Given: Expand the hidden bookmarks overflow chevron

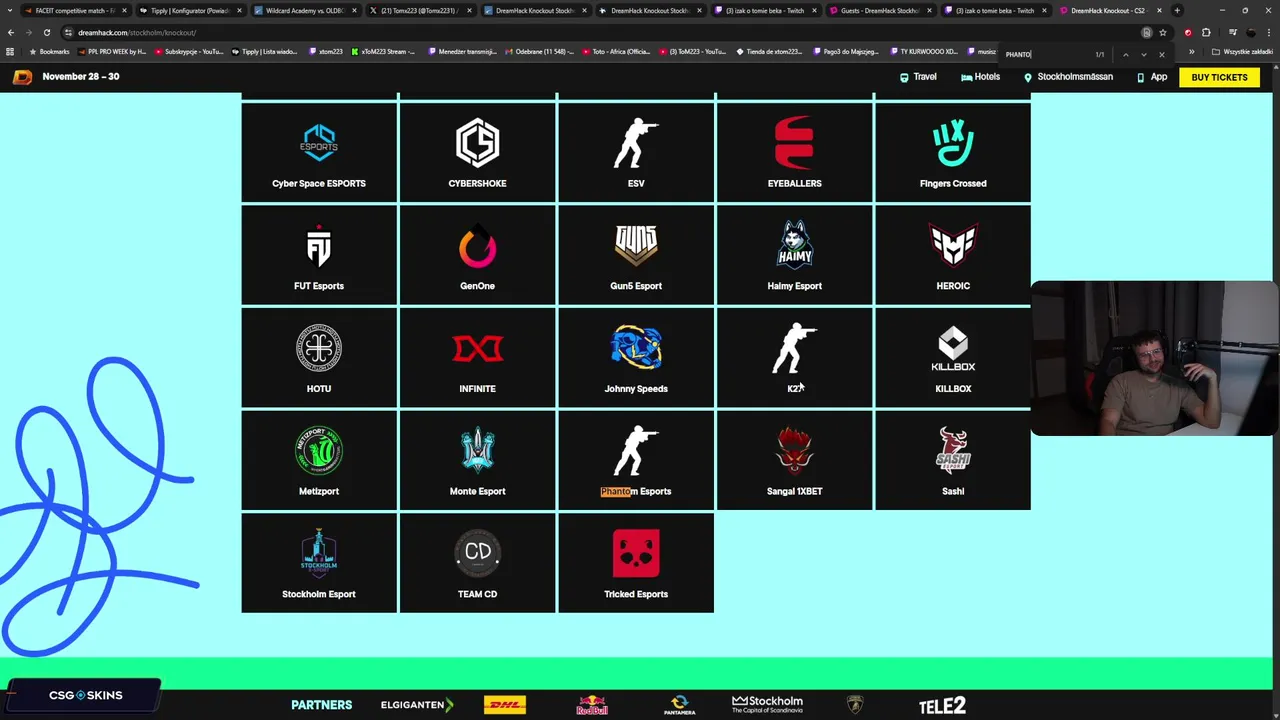Looking at the screenshot, I should pos(1191,52).
